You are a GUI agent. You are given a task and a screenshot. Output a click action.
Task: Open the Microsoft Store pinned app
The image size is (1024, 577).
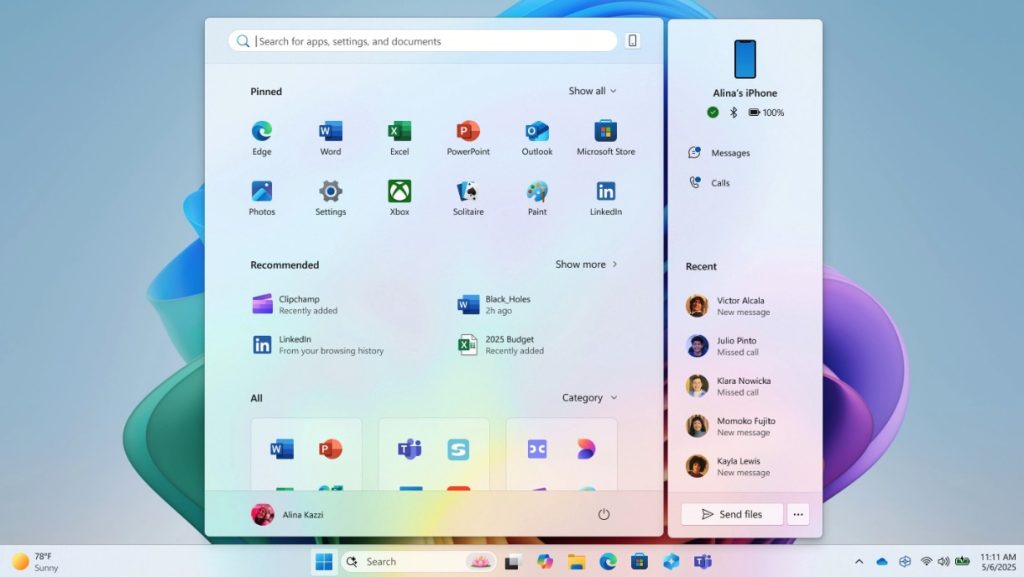pyautogui.click(x=605, y=138)
